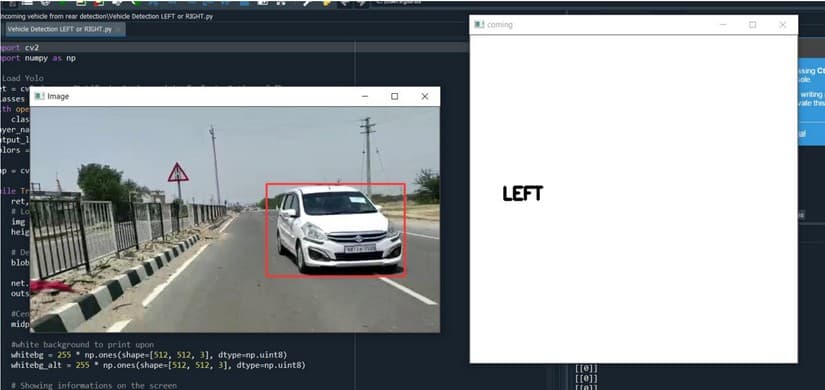Click the 'numpy as np' import line
825x390 pixels.
(x=38, y=58)
